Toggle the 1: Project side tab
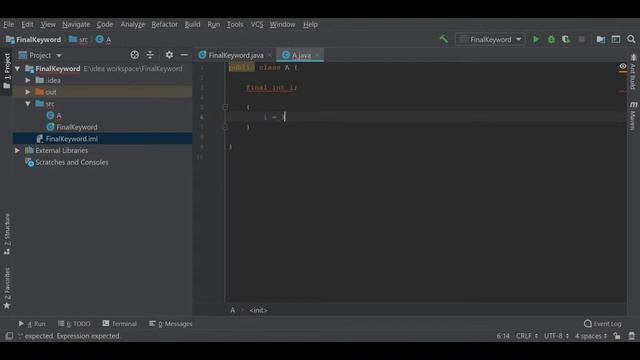Image resolution: width=640 pixels, height=360 pixels. point(7,71)
